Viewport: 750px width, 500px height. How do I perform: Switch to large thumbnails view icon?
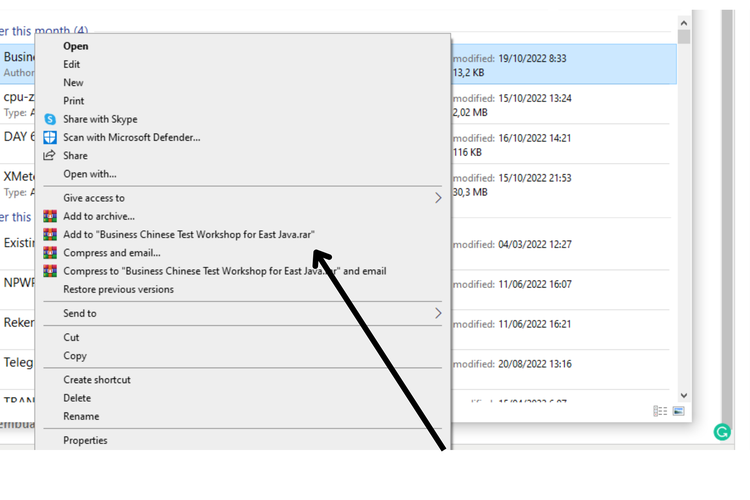678,411
